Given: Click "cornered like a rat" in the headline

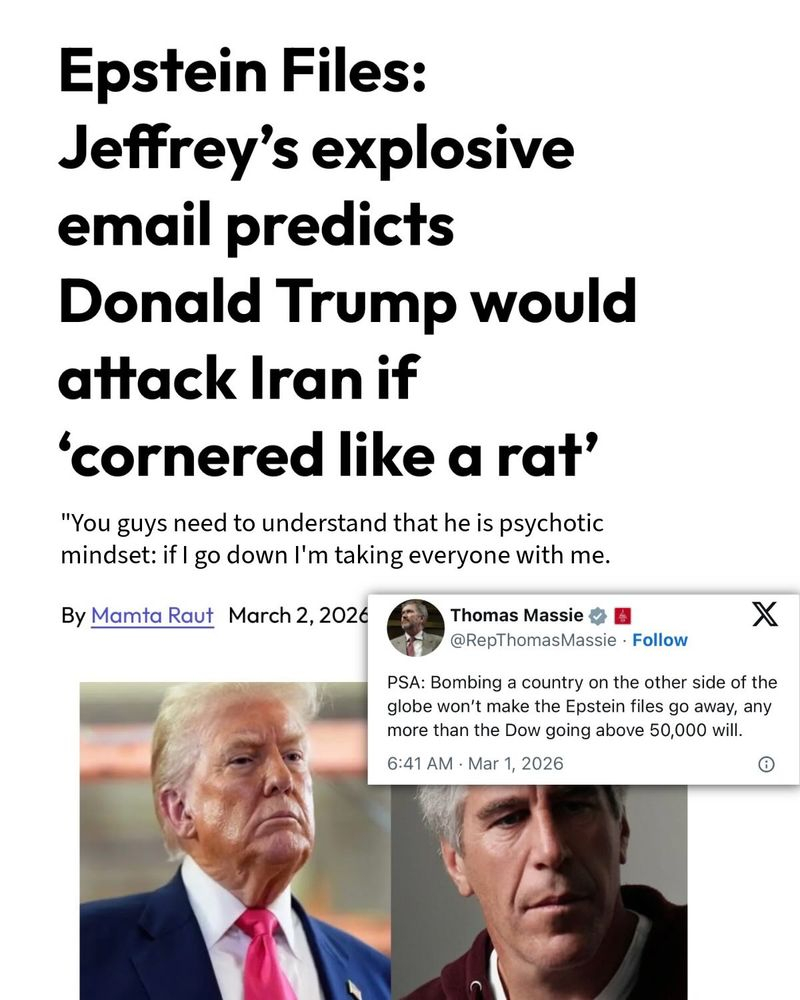Looking at the screenshot, I should pos(330,458).
